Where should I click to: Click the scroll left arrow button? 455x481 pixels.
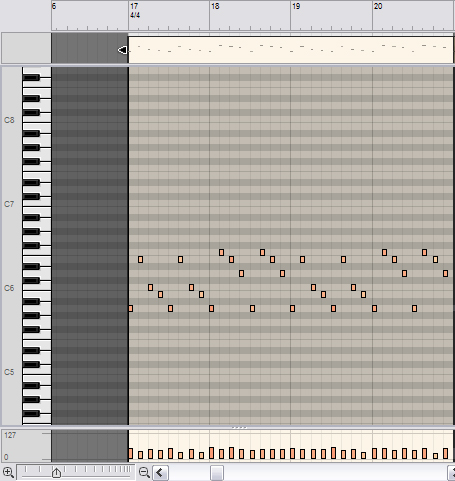(x=160, y=472)
